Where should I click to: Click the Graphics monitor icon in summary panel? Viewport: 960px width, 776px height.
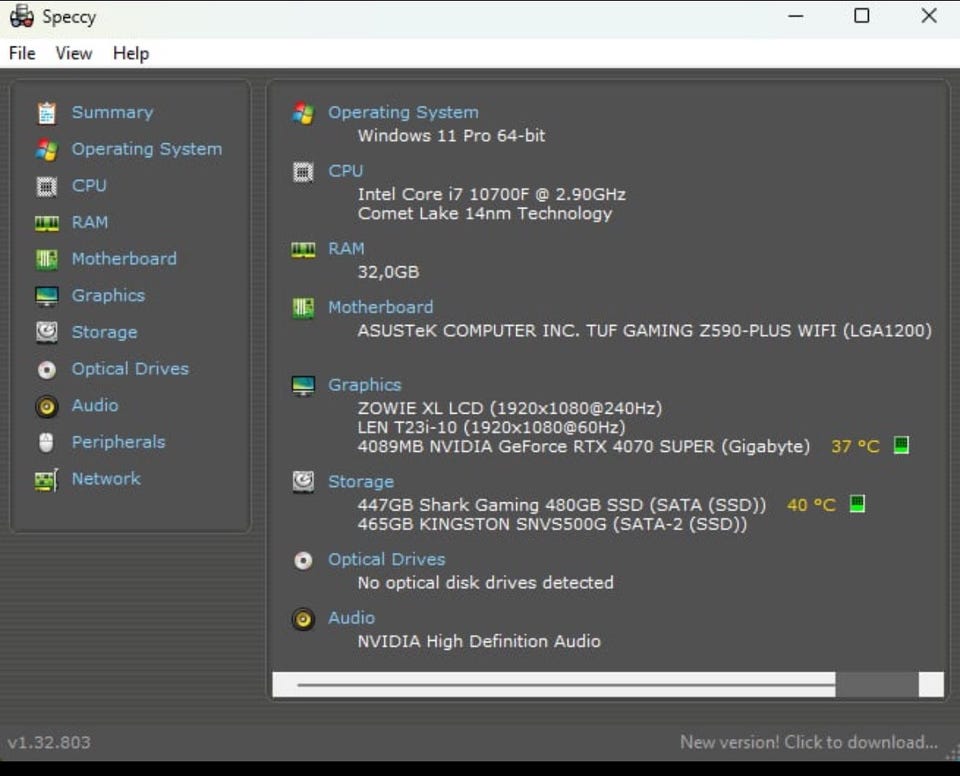click(x=303, y=385)
